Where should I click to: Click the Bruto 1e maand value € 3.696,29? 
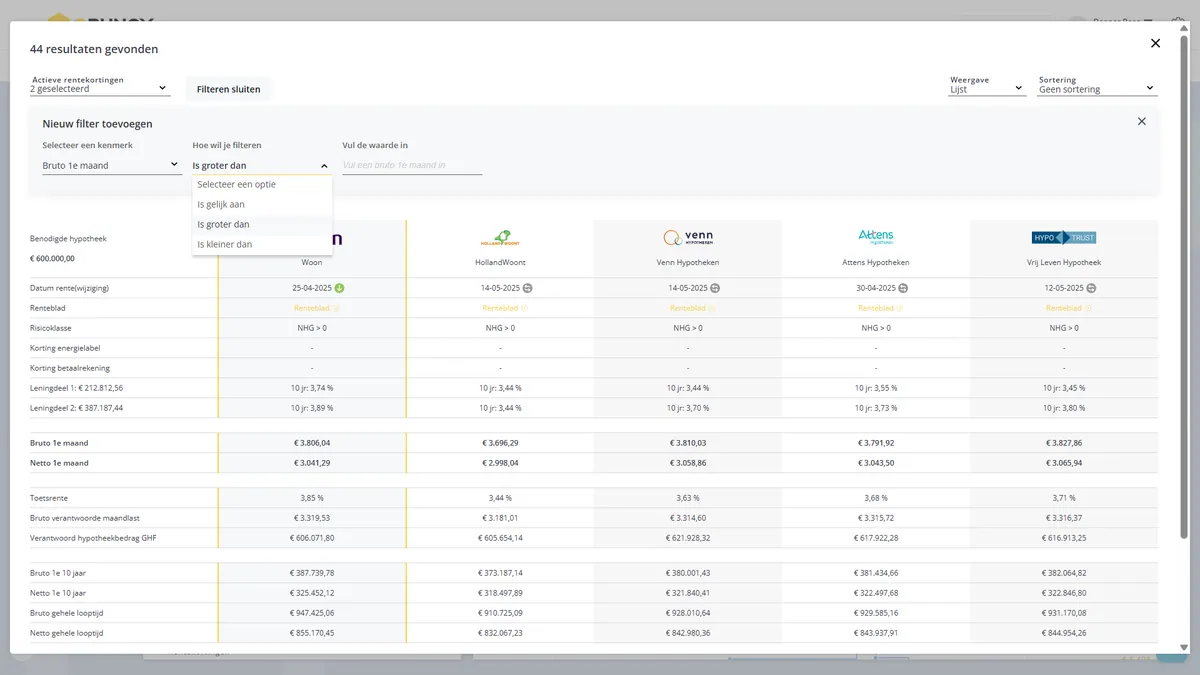click(x=500, y=443)
